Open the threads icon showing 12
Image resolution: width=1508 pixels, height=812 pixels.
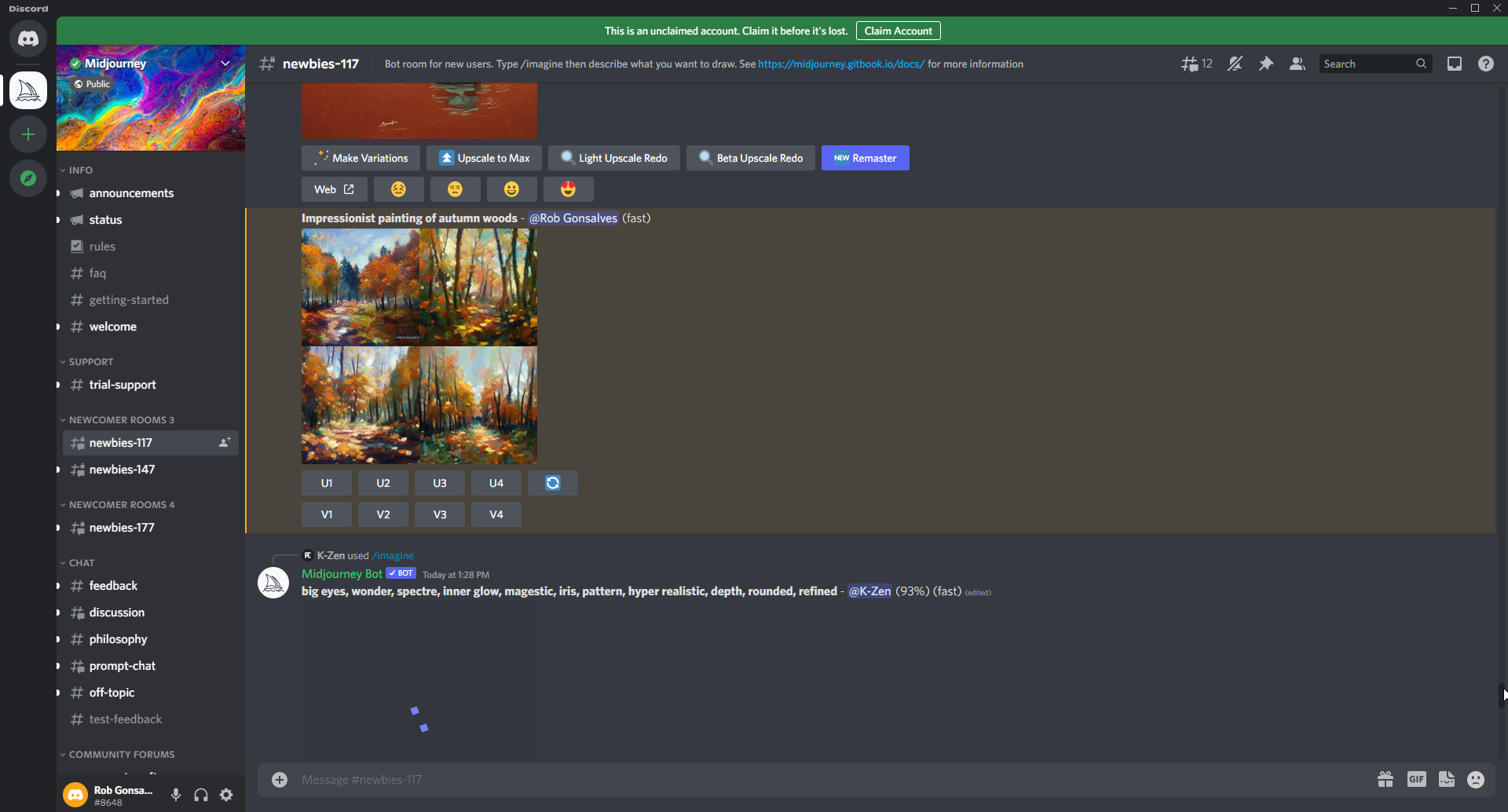[1197, 64]
